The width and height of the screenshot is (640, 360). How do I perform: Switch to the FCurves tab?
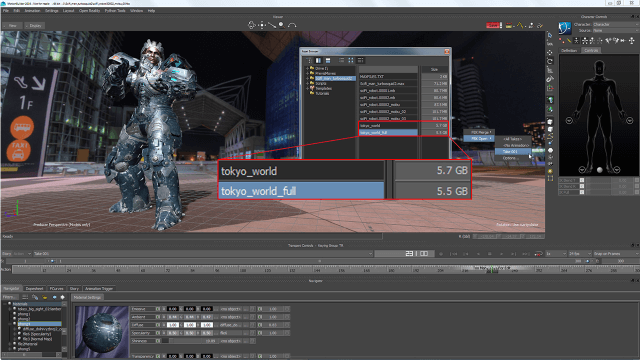[x=56, y=289]
